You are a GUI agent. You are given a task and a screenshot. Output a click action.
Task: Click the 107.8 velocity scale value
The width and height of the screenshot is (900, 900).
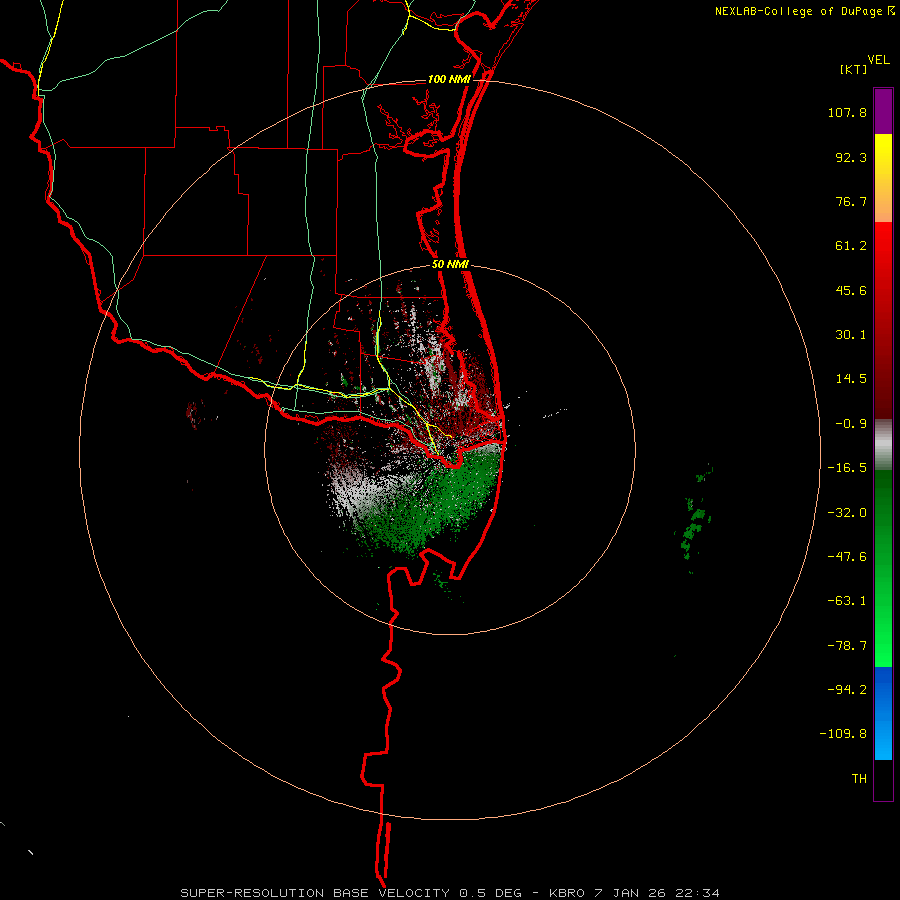(x=847, y=112)
